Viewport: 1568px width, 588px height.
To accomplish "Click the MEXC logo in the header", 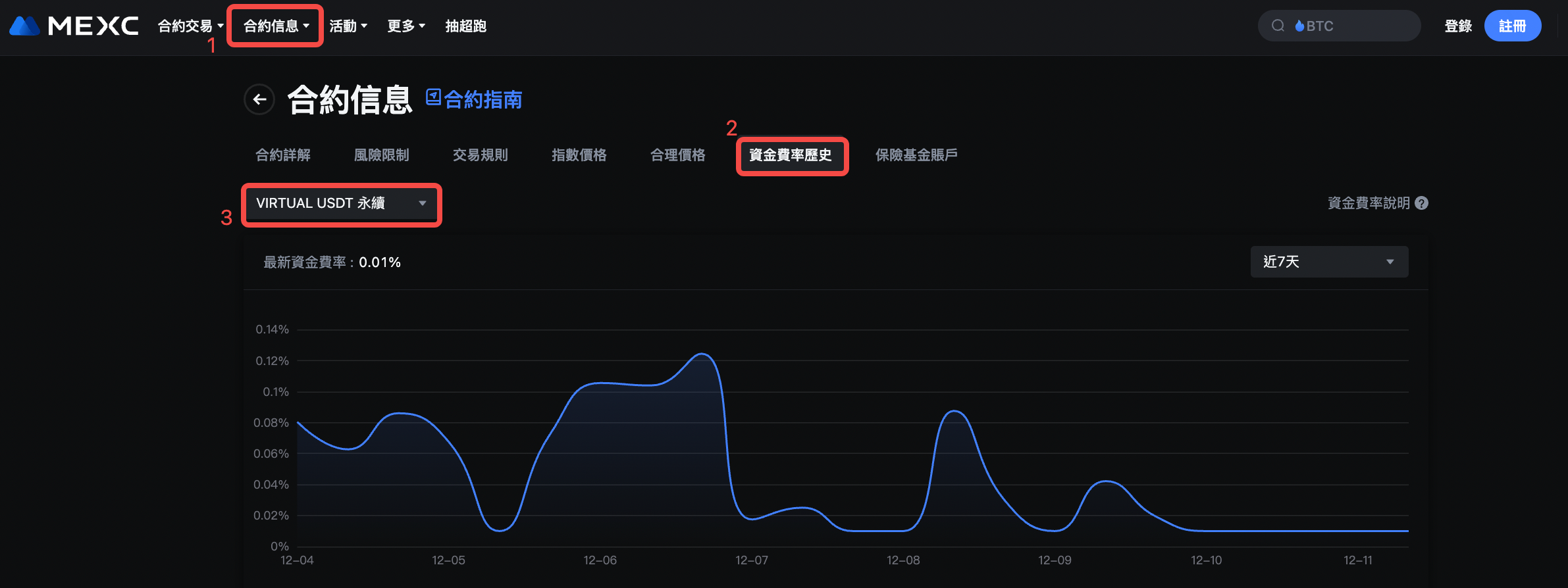I will pyautogui.click(x=74, y=26).
